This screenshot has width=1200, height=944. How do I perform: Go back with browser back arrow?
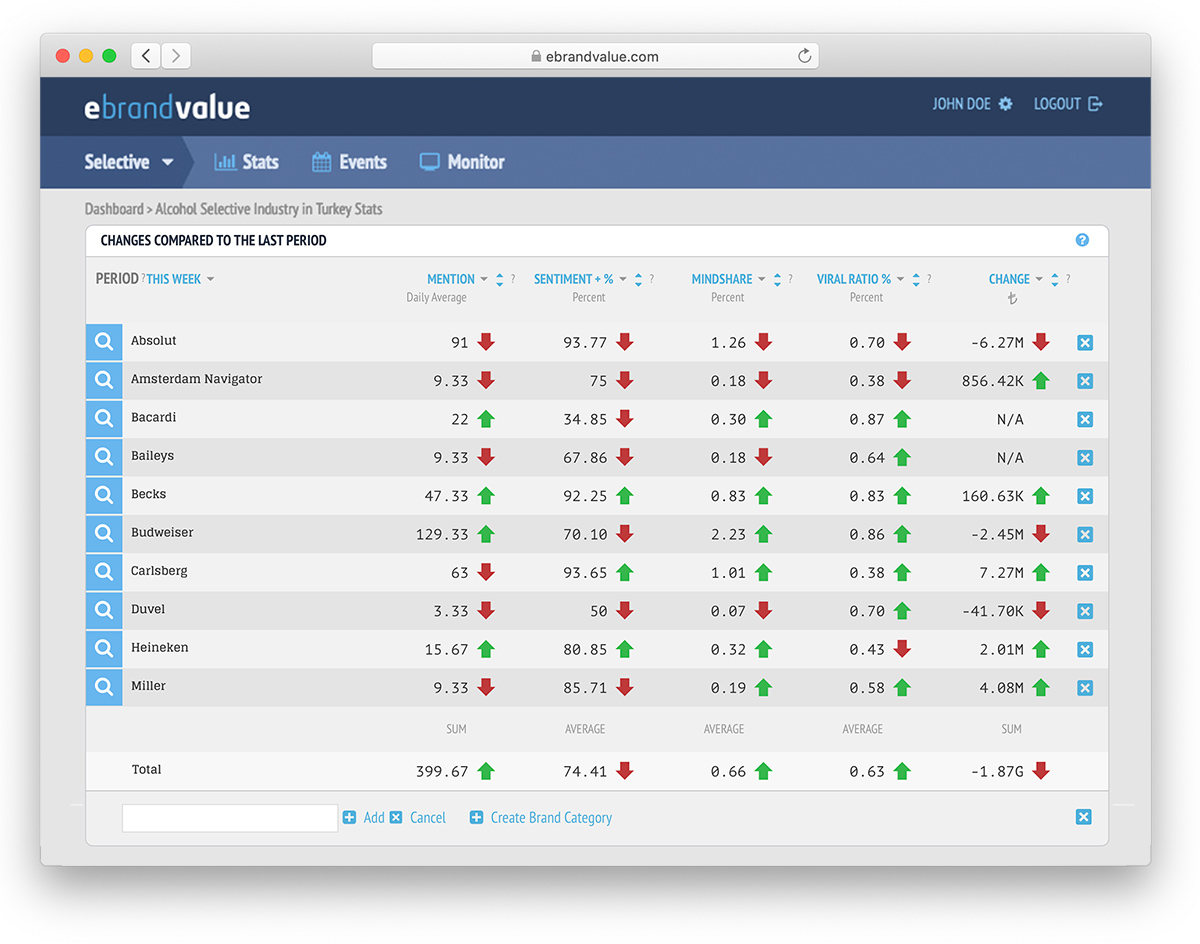[x=146, y=56]
